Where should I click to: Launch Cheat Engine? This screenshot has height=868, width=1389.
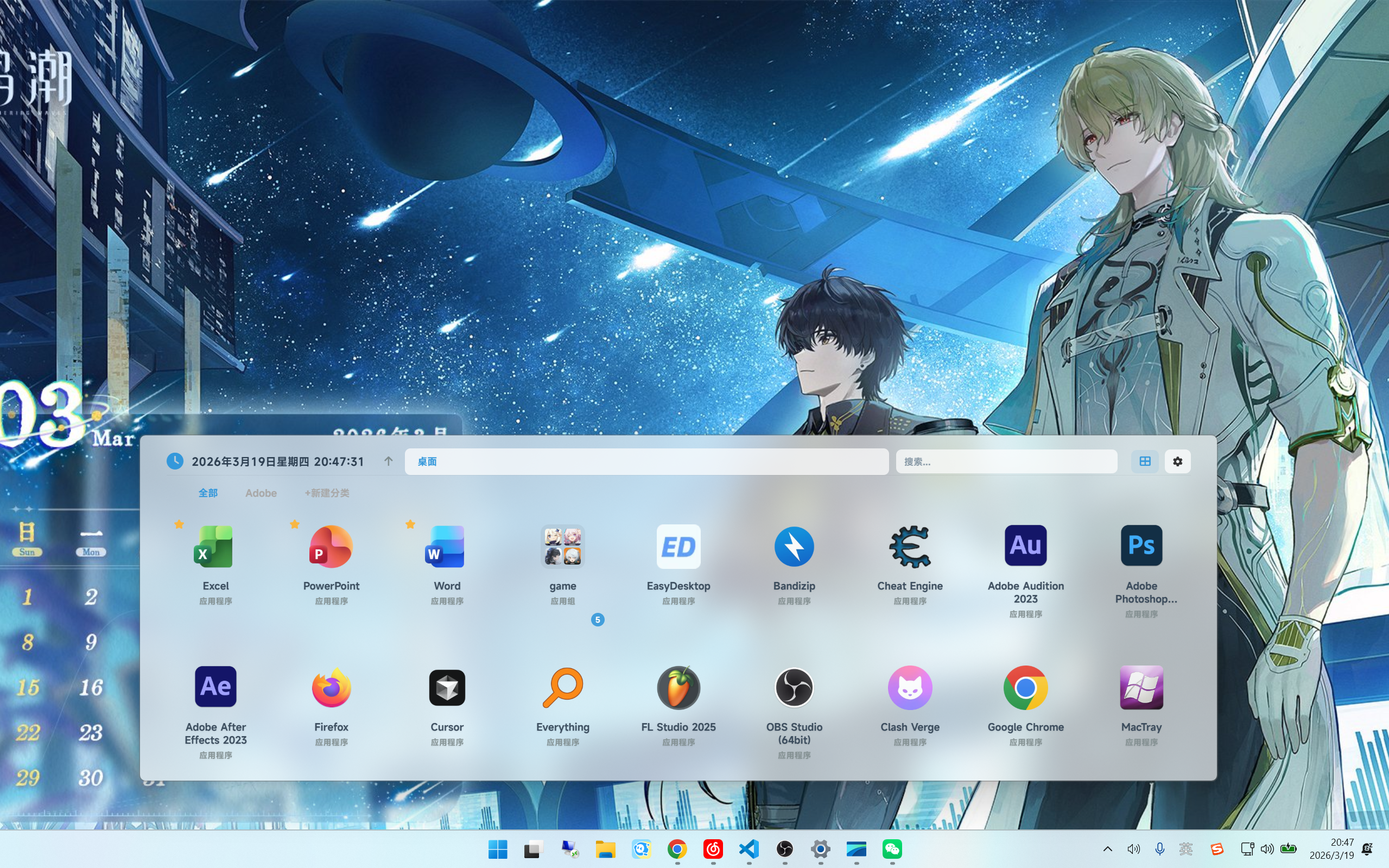coord(910,547)
